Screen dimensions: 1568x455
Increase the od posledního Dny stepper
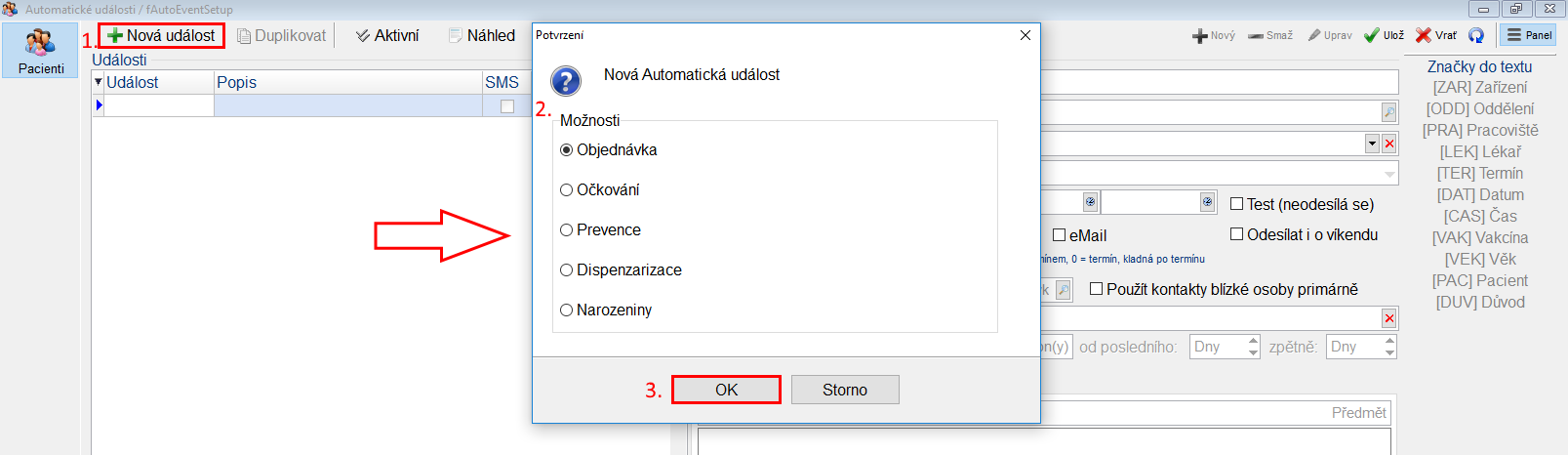point(1254,341)
